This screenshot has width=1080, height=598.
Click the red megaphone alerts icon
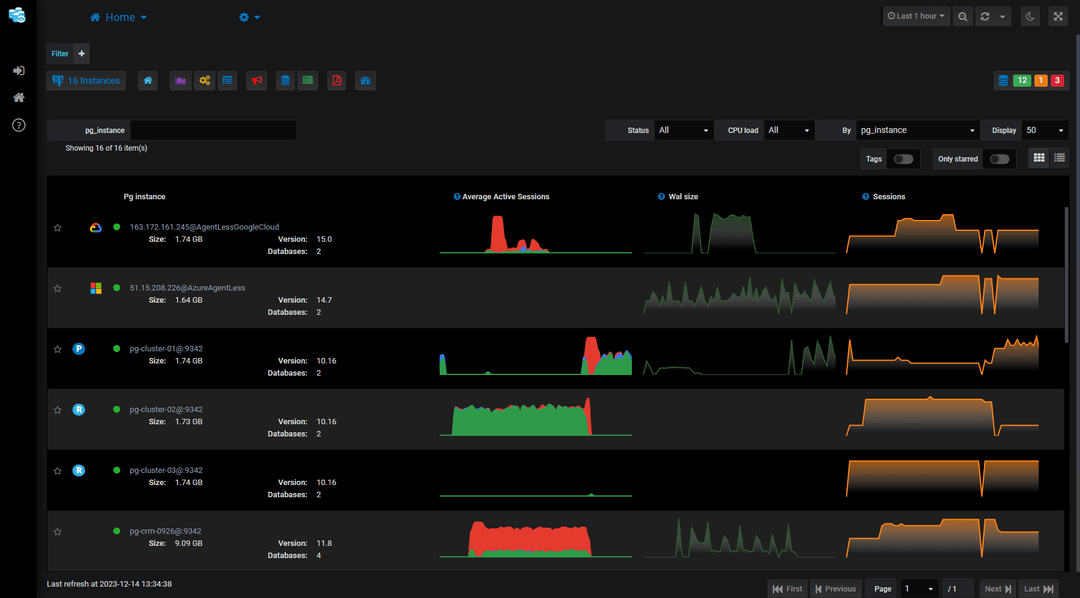(x=256, y=80)
